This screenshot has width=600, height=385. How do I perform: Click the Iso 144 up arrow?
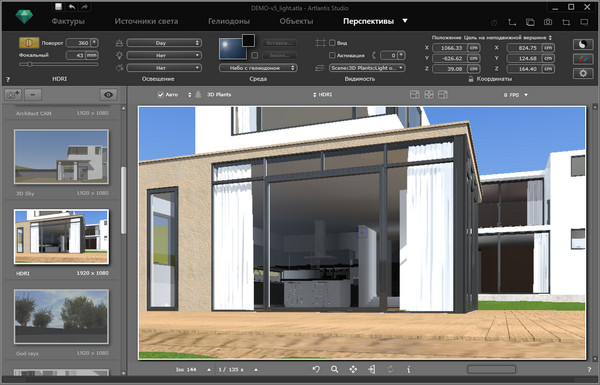tap(209, 370)
